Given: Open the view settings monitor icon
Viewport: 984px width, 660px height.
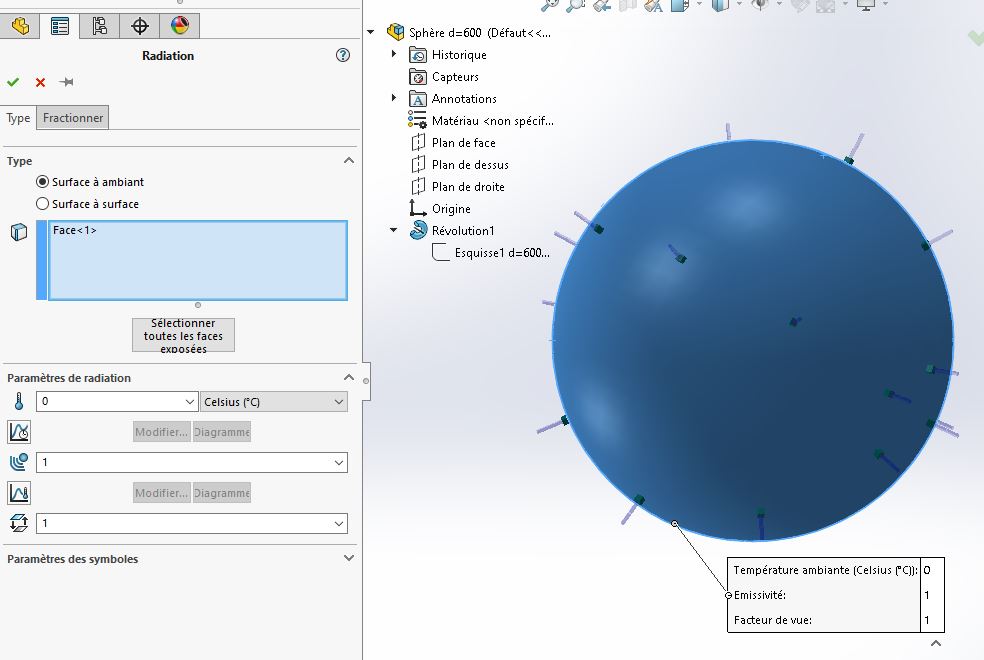Looking at the screenshot, I should pos(866,5).
